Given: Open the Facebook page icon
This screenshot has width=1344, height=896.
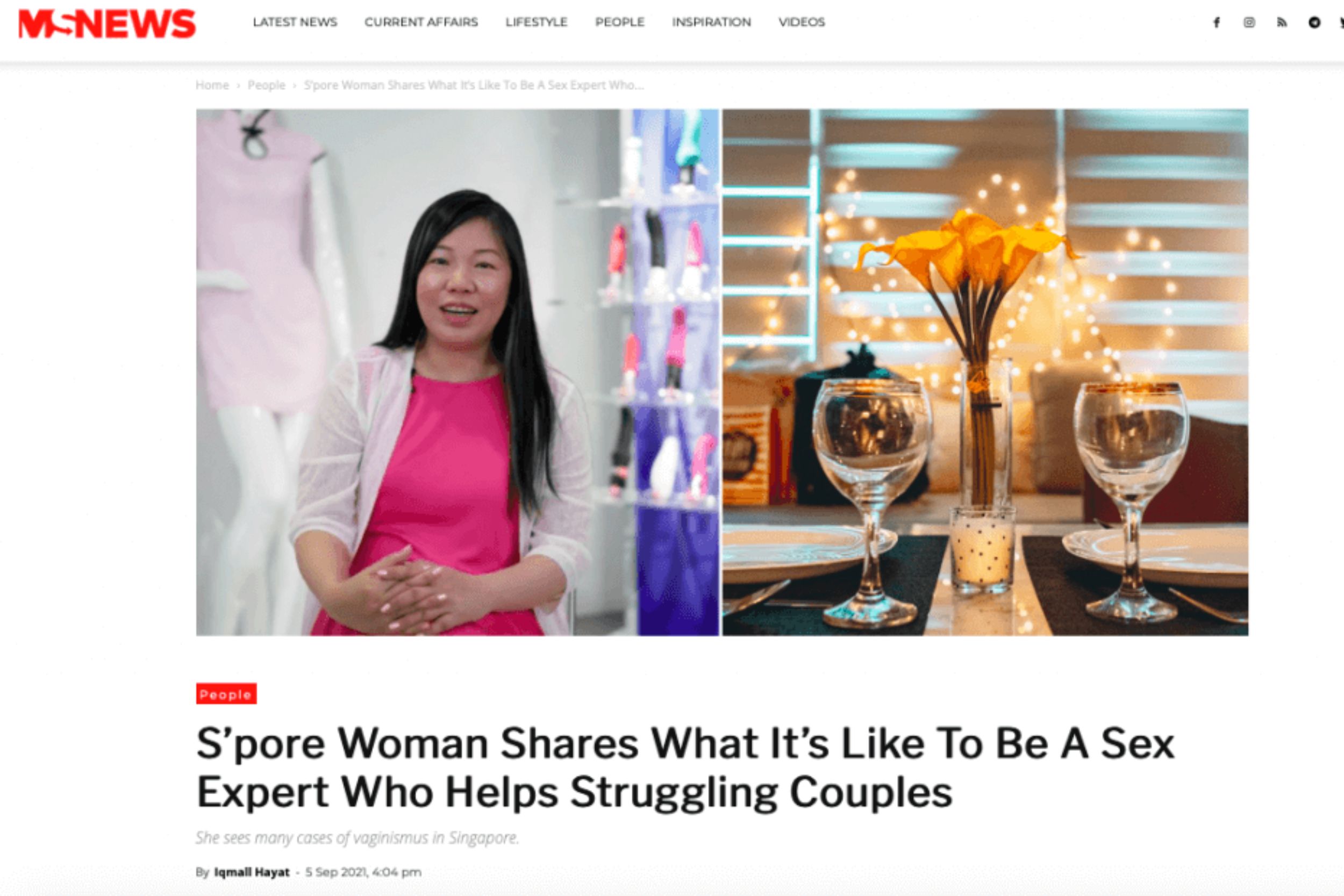Looking at the screenshot, I should (1217, 22).
